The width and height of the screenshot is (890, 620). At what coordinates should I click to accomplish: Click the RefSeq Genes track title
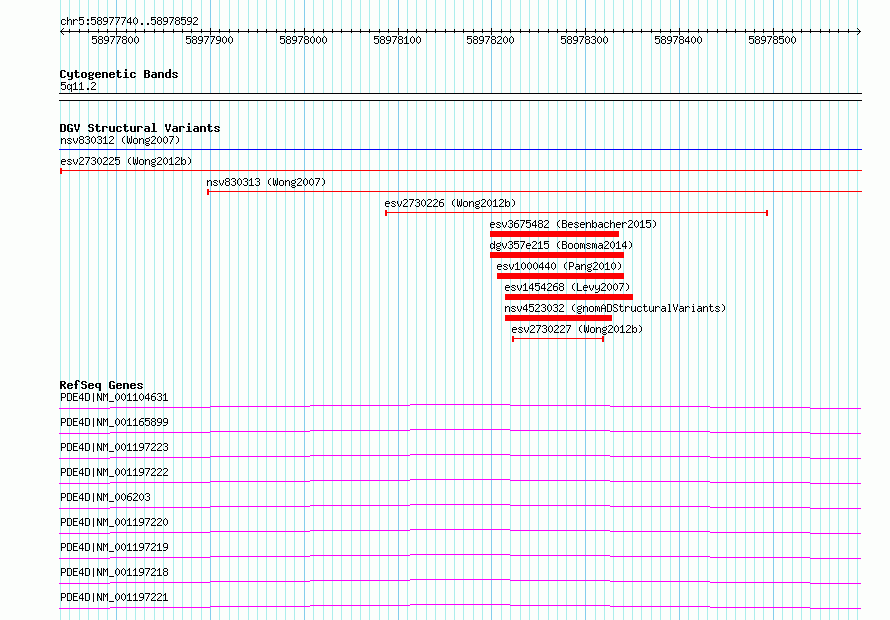pyautogui.click(x=101, y=385)
